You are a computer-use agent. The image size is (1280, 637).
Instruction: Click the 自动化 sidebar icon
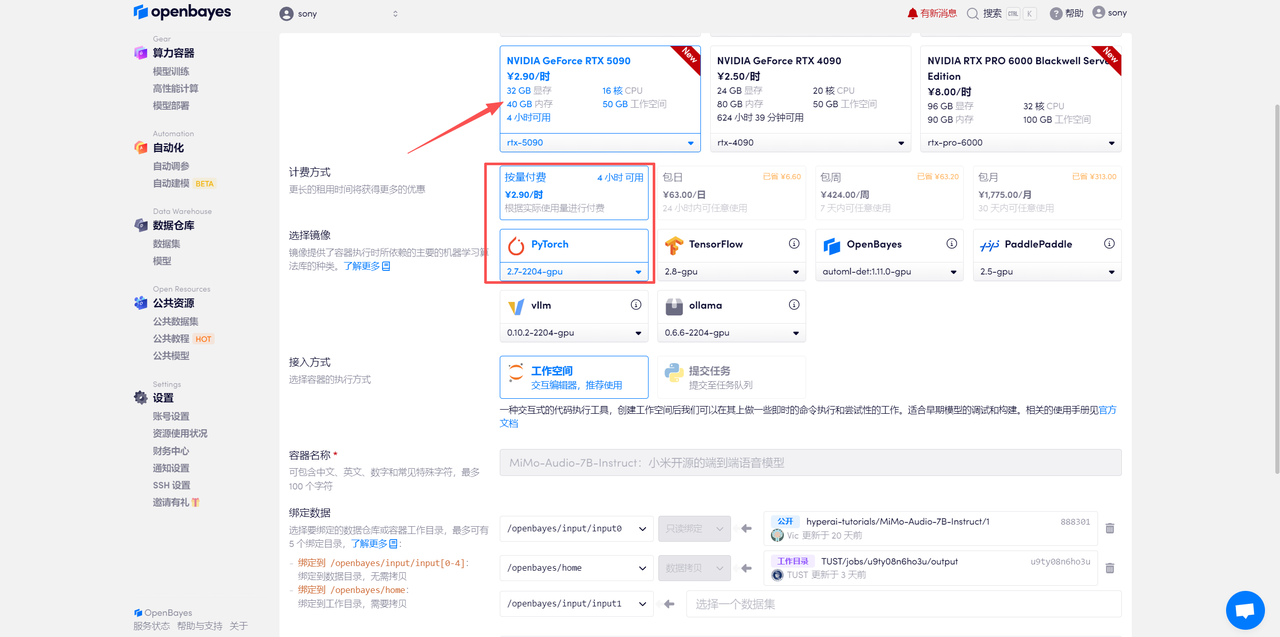[141, 148]
